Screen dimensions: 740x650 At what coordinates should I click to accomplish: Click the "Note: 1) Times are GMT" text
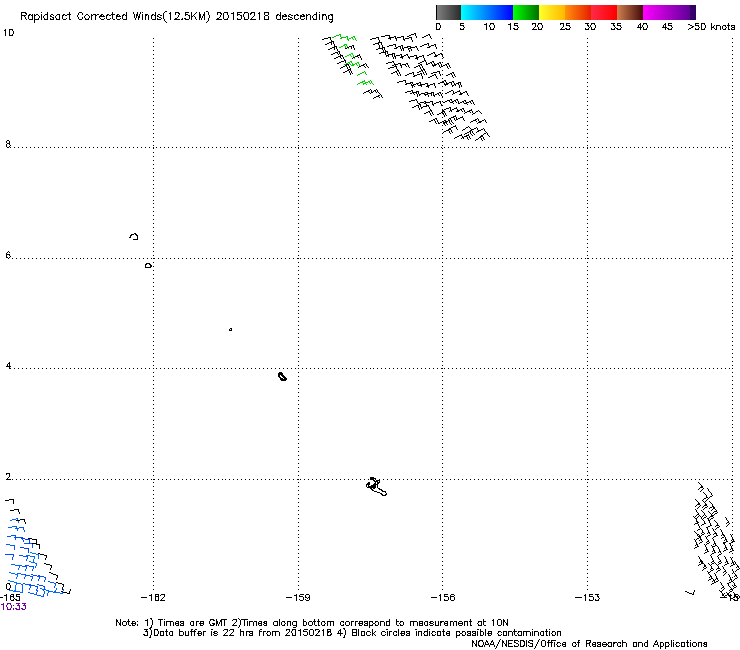tap(173, 623)
